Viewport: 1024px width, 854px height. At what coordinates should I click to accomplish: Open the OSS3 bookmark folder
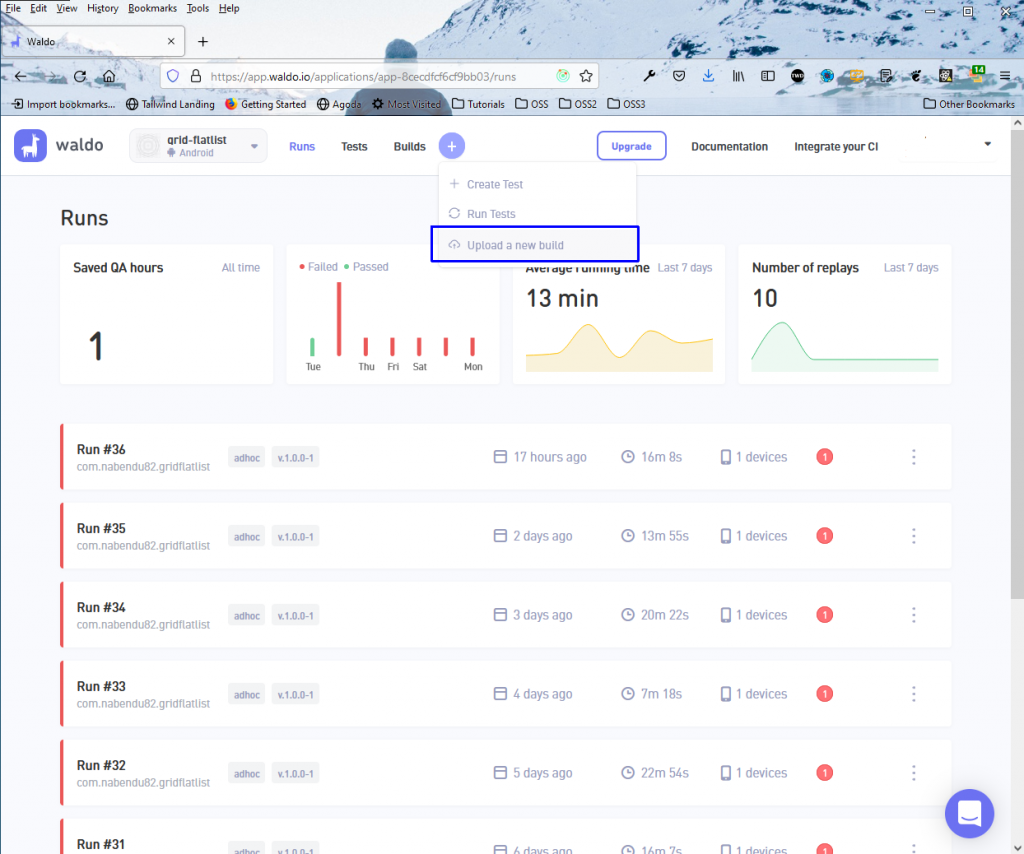tap(626, 104)
